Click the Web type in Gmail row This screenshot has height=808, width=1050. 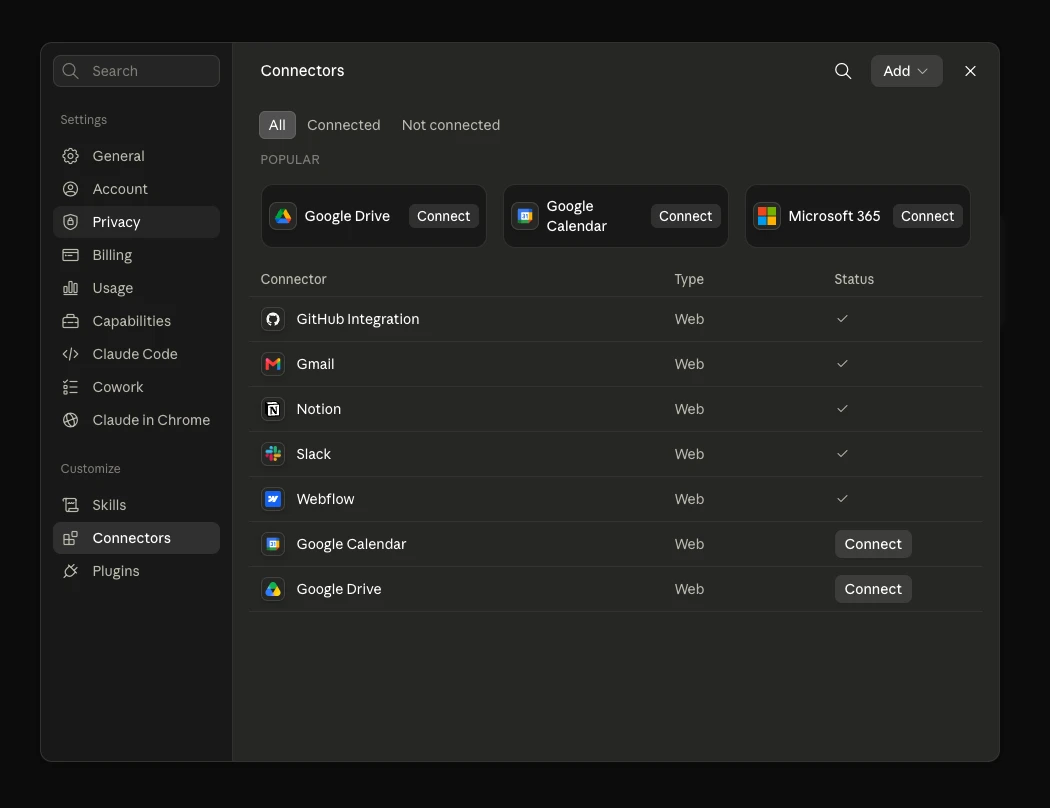(x=689, y=364)
